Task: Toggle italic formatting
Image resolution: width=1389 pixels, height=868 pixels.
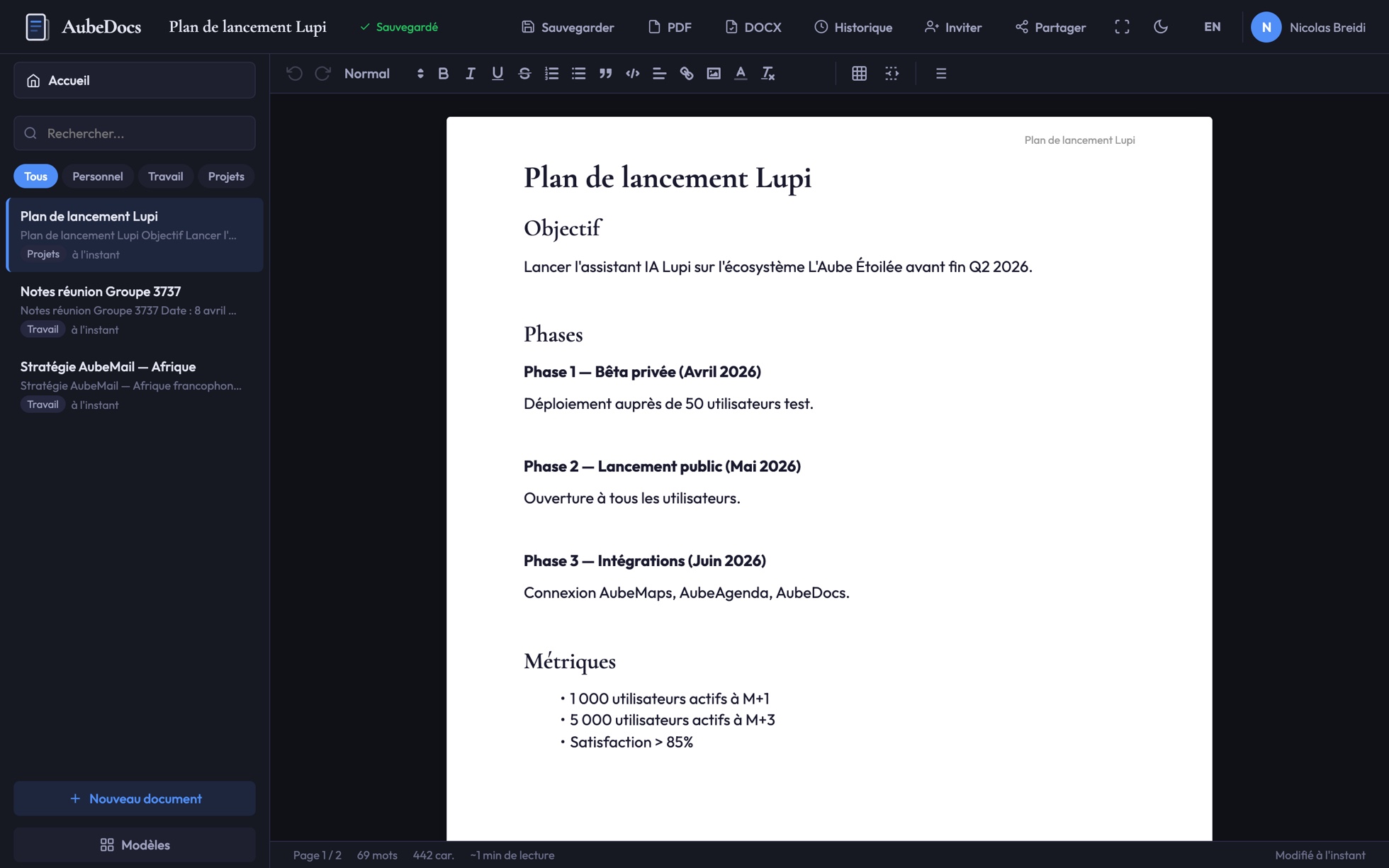Action: (x=470, y=74)
